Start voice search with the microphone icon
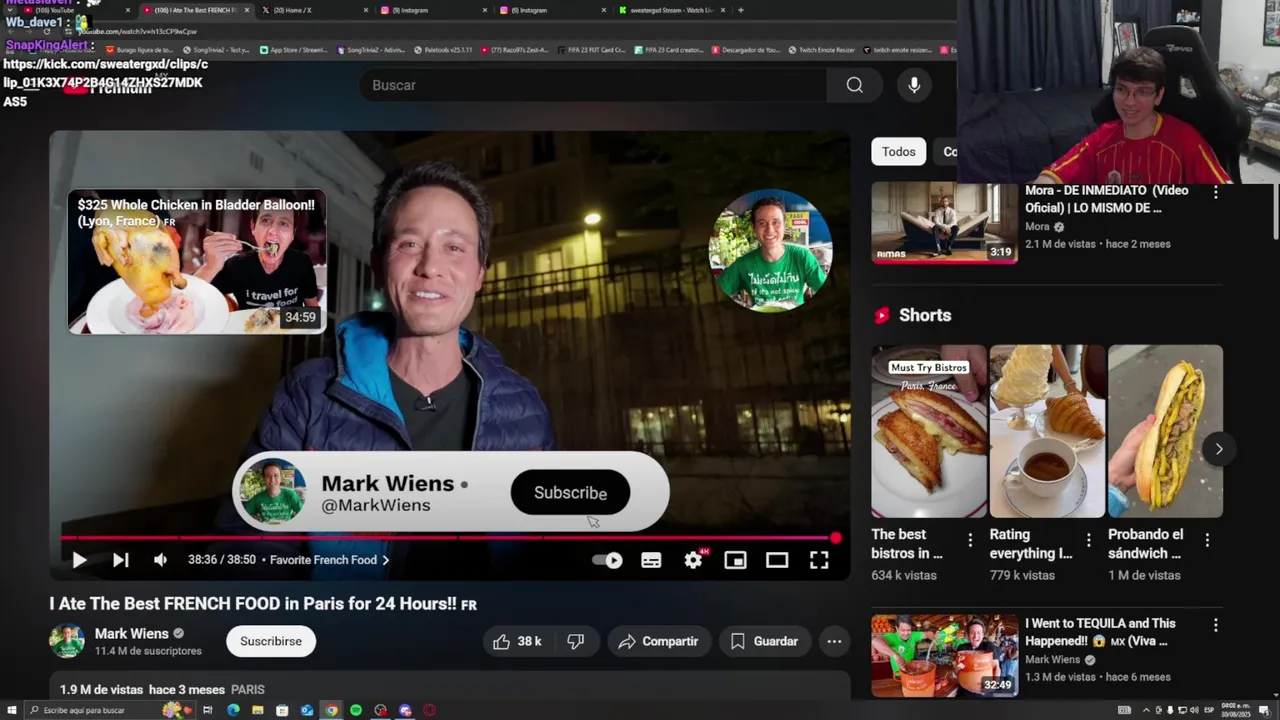Screen dimensions: 1280x720 coord(914,85)
